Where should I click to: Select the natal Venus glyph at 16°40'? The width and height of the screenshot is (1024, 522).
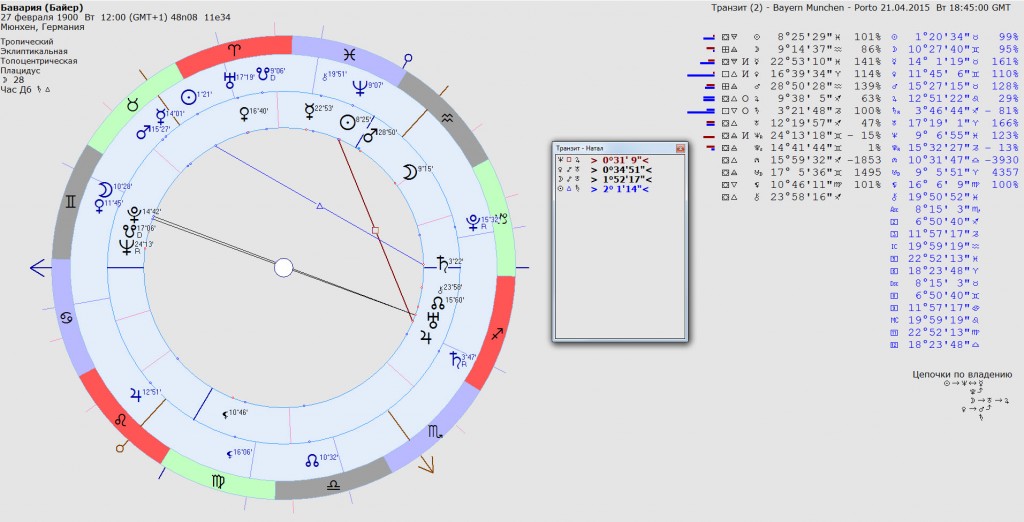[244, 114]
